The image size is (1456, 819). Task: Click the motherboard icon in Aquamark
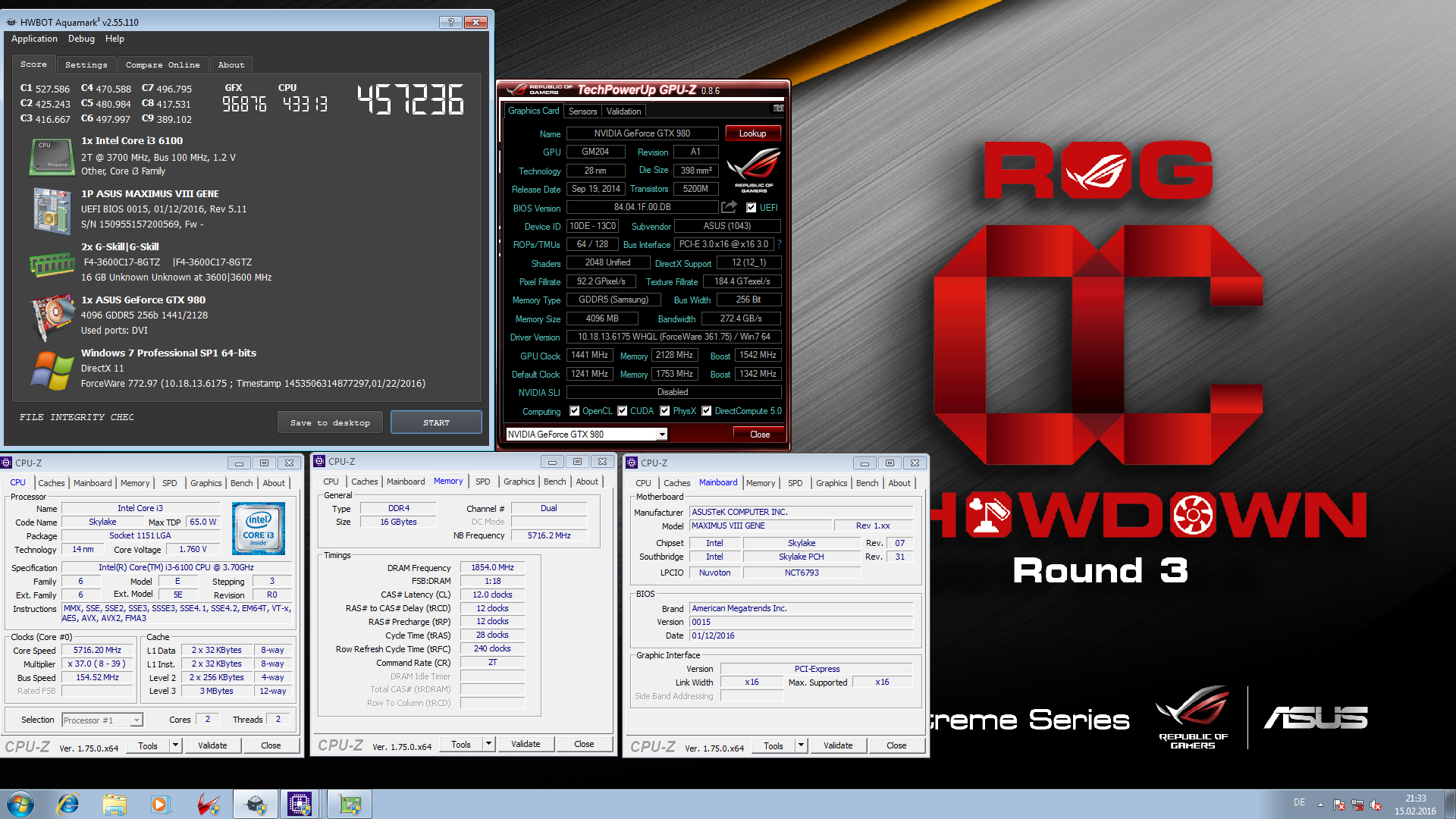point(51,210)
